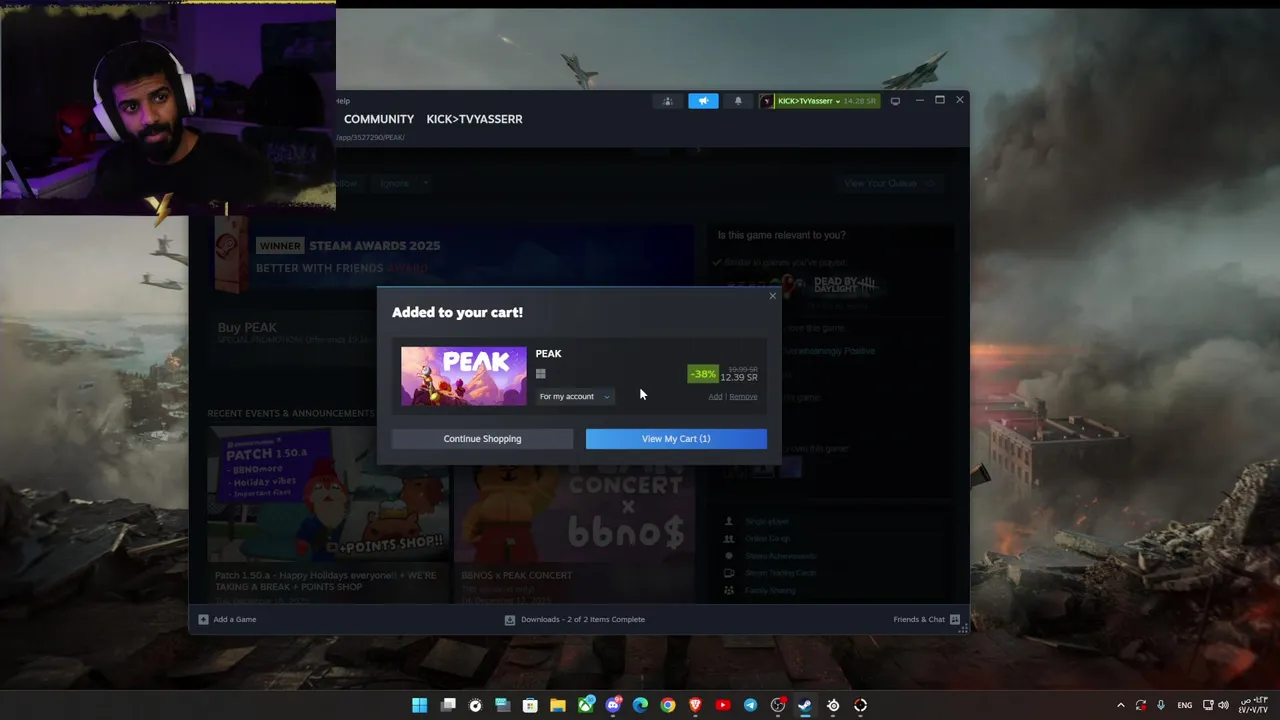Viewport: 1280px width, 720px height.
Task: Expand the KICK>TVYasserr account dropdown
Action: point(819,101)
